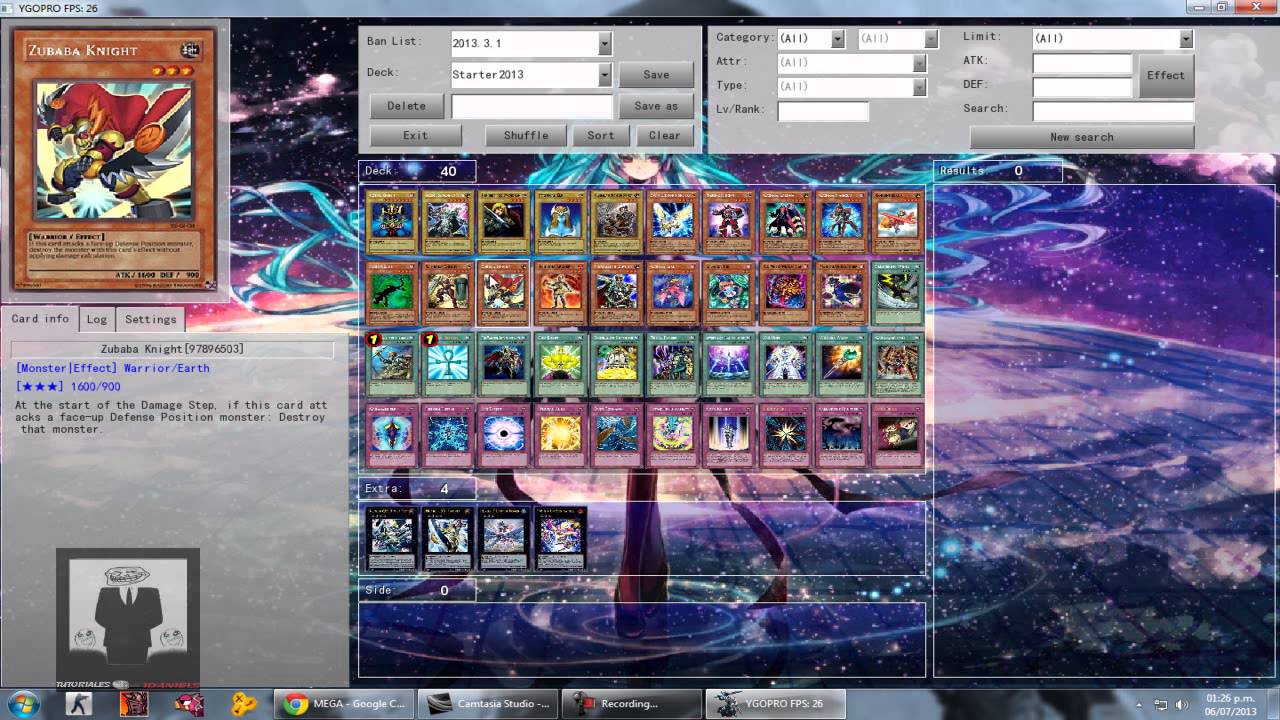Click the Save as button
Screen dimensions: 1280x720
(x=656, y=105)
